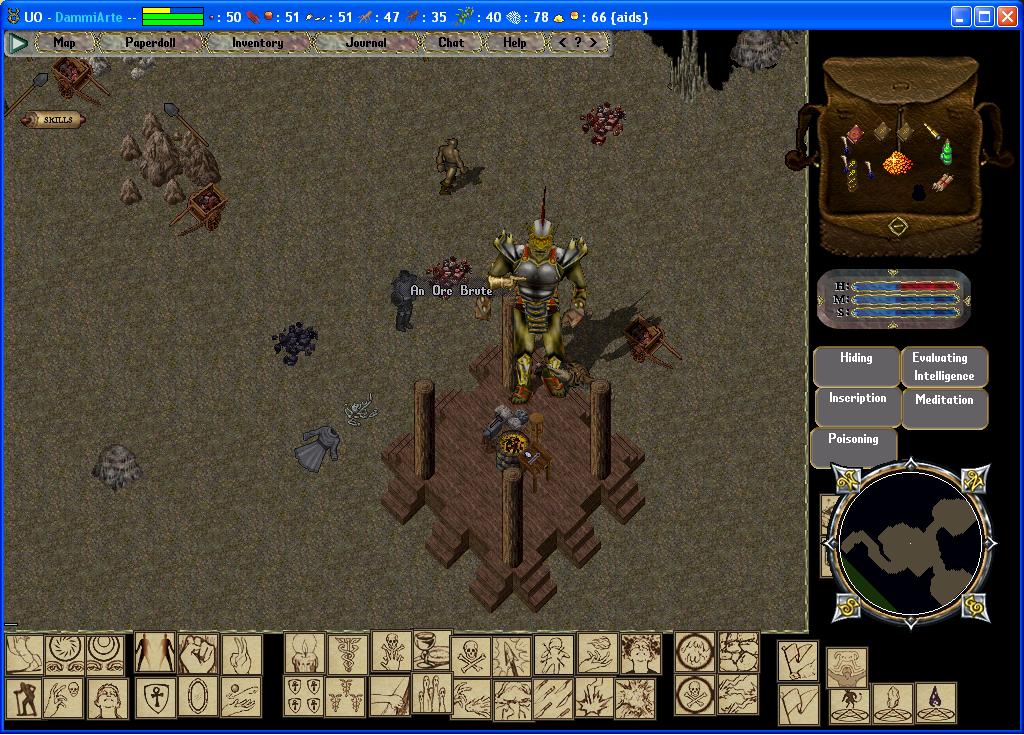Cast the plain skull and crossbones Poison spell
Screen dimensions: 1024x735
point(472,657)
